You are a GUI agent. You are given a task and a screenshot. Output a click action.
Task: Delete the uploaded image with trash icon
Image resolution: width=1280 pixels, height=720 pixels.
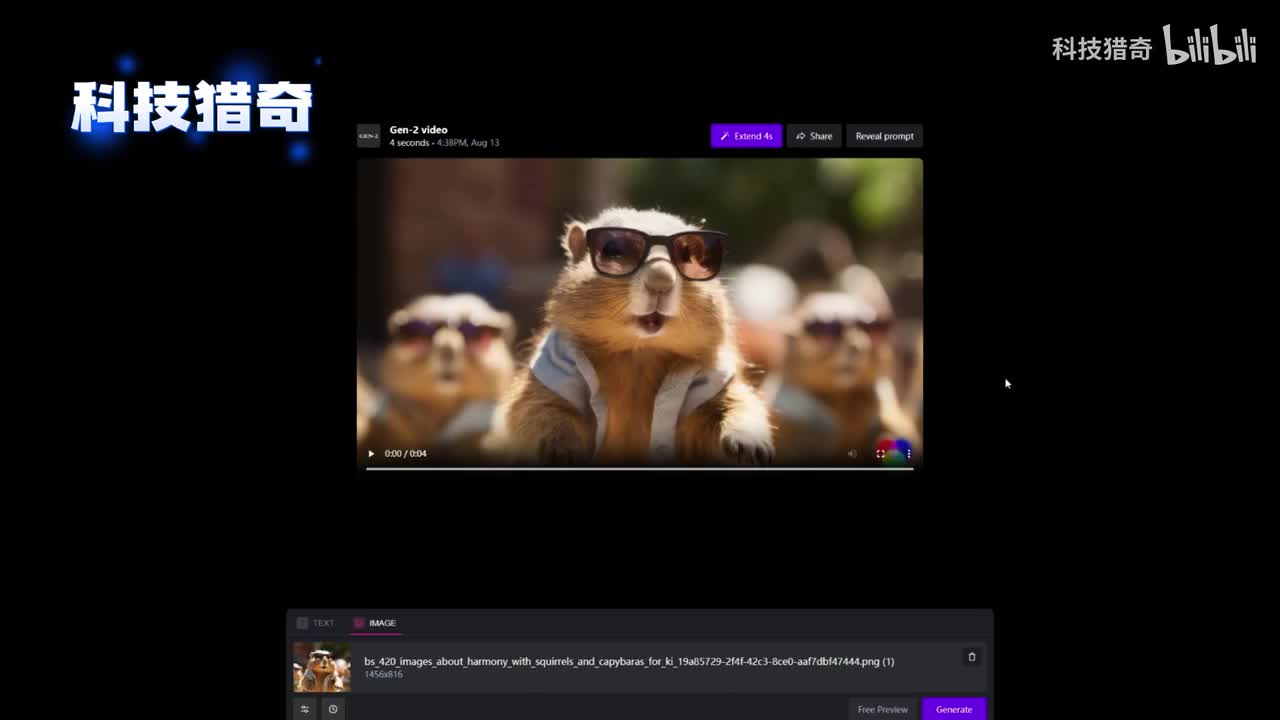click(x=971, y=657)
